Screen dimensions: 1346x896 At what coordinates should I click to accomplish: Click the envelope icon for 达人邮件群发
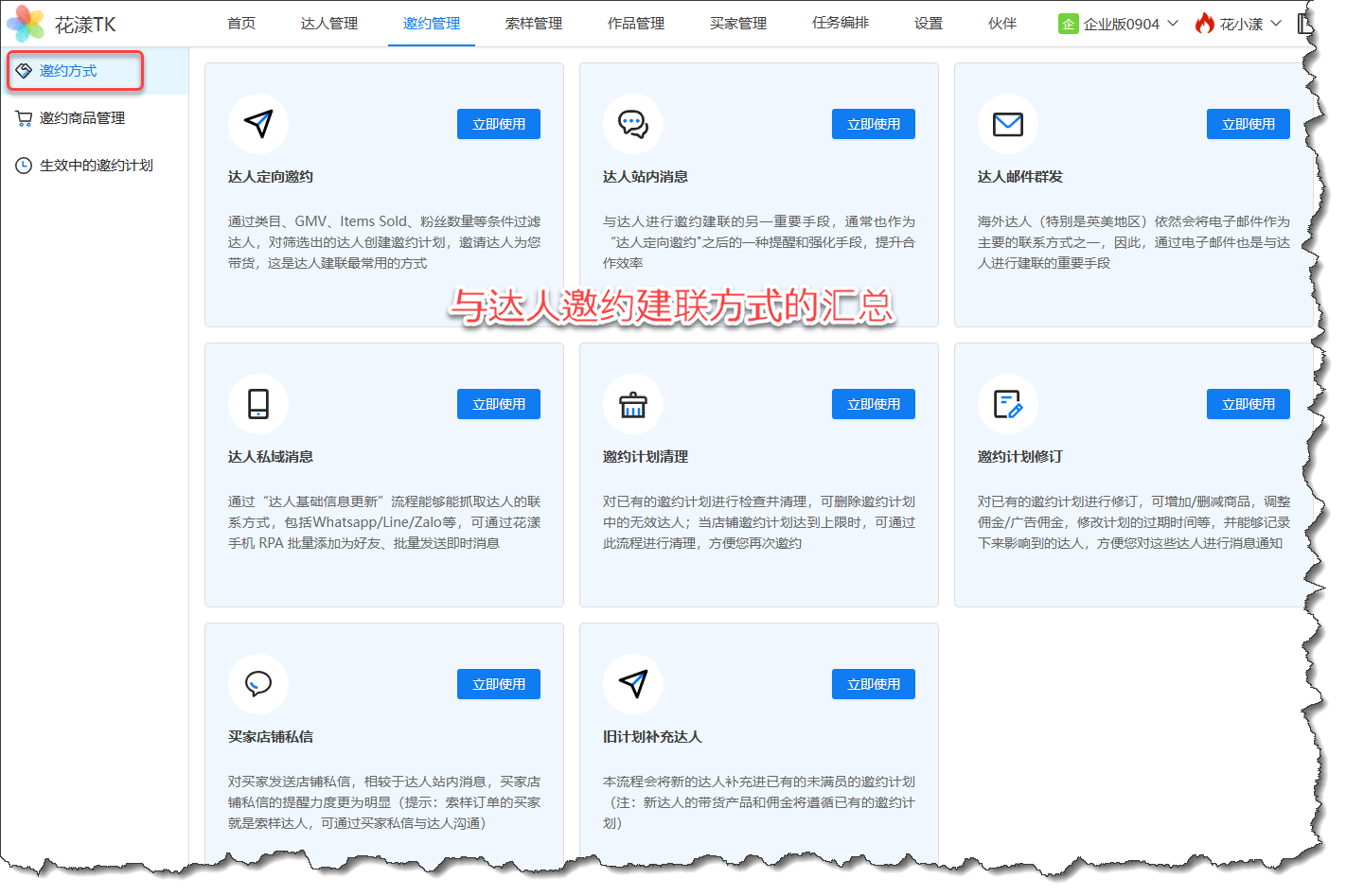pyautogui.click(x=1007, y=124)
